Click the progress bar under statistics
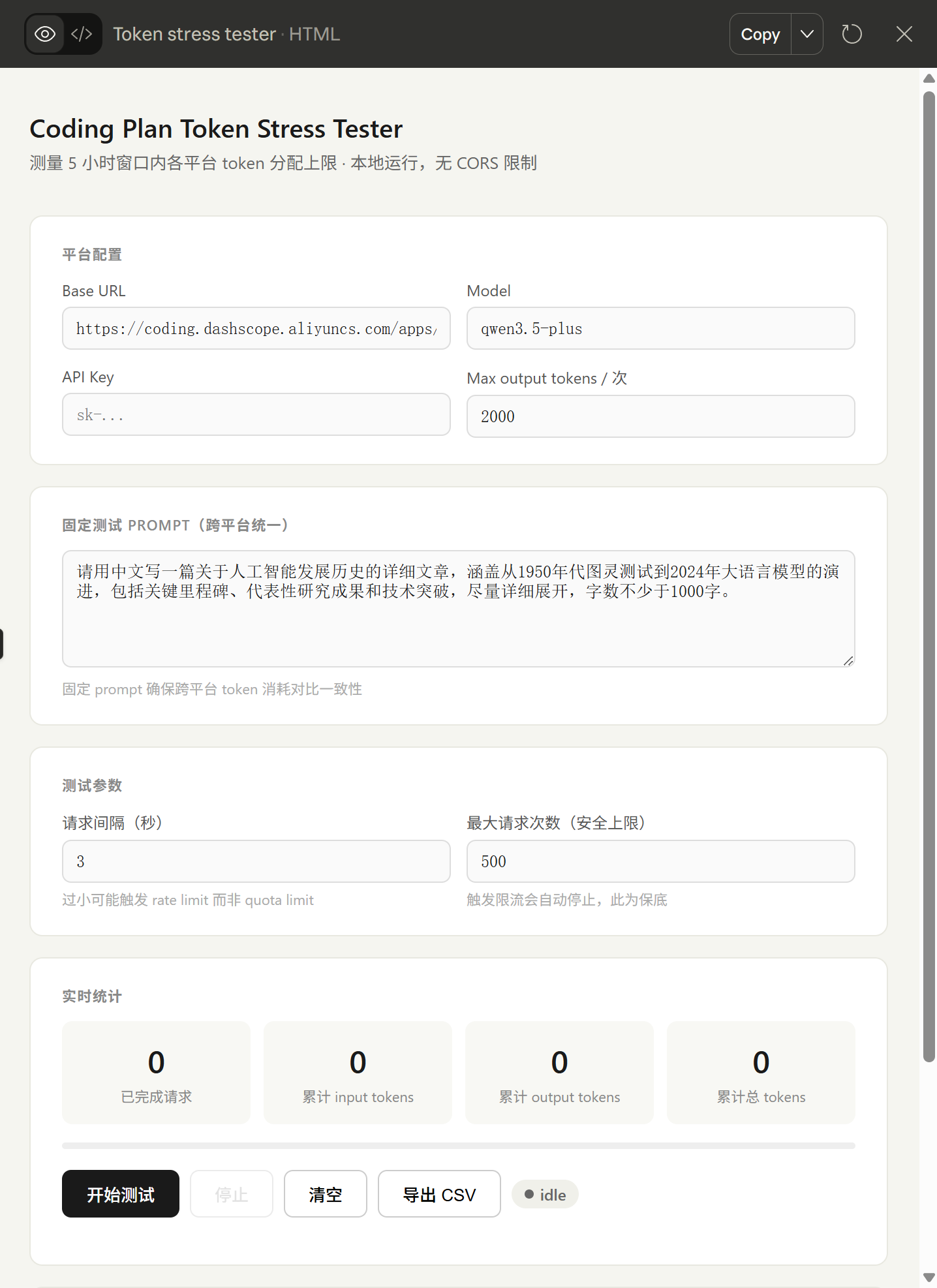This screenshot has width=937, height=1288. click(x=458, y=1146)
